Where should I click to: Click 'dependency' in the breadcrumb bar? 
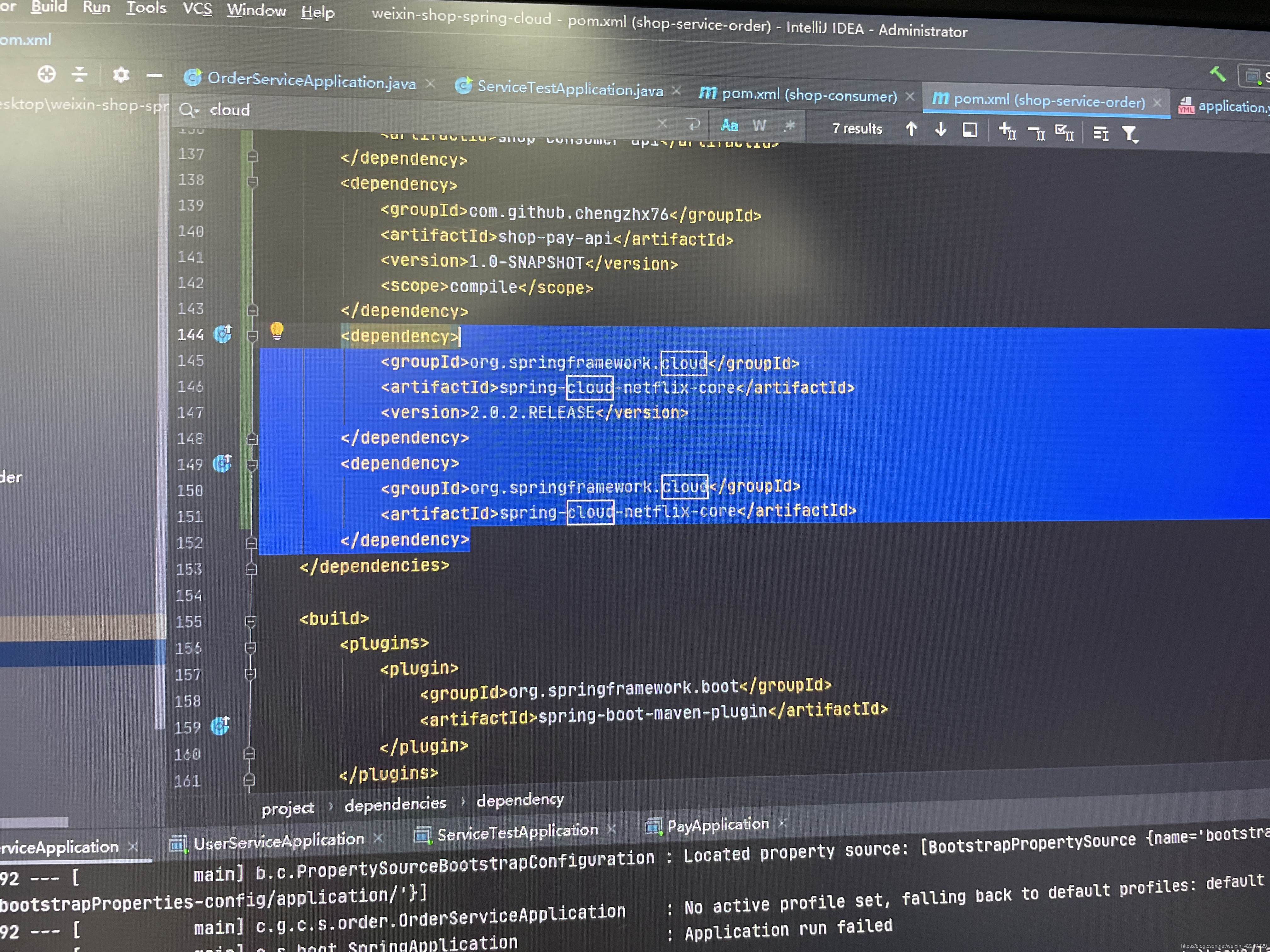(x=520, y=799)
